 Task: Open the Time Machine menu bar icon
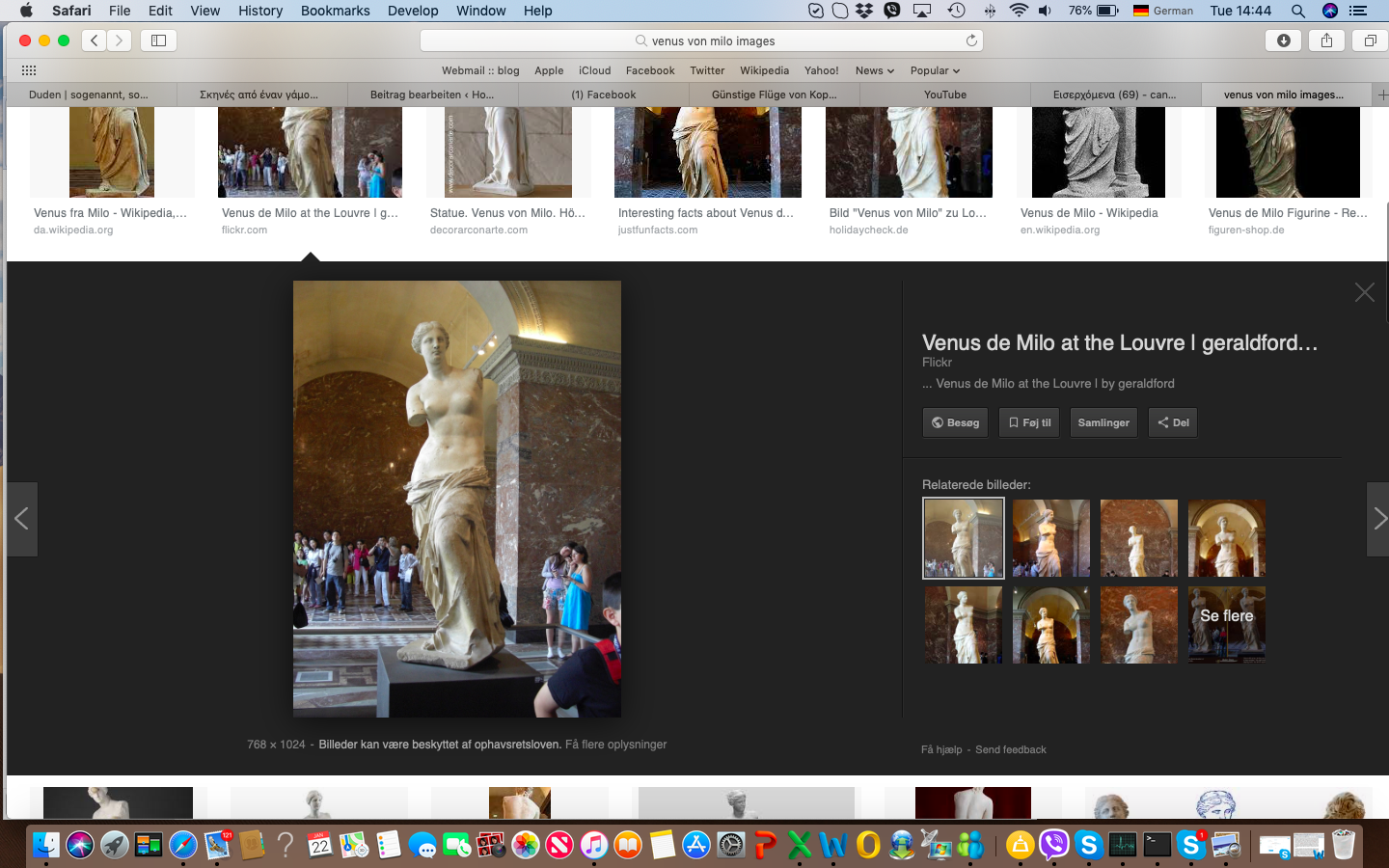point(956,11)
